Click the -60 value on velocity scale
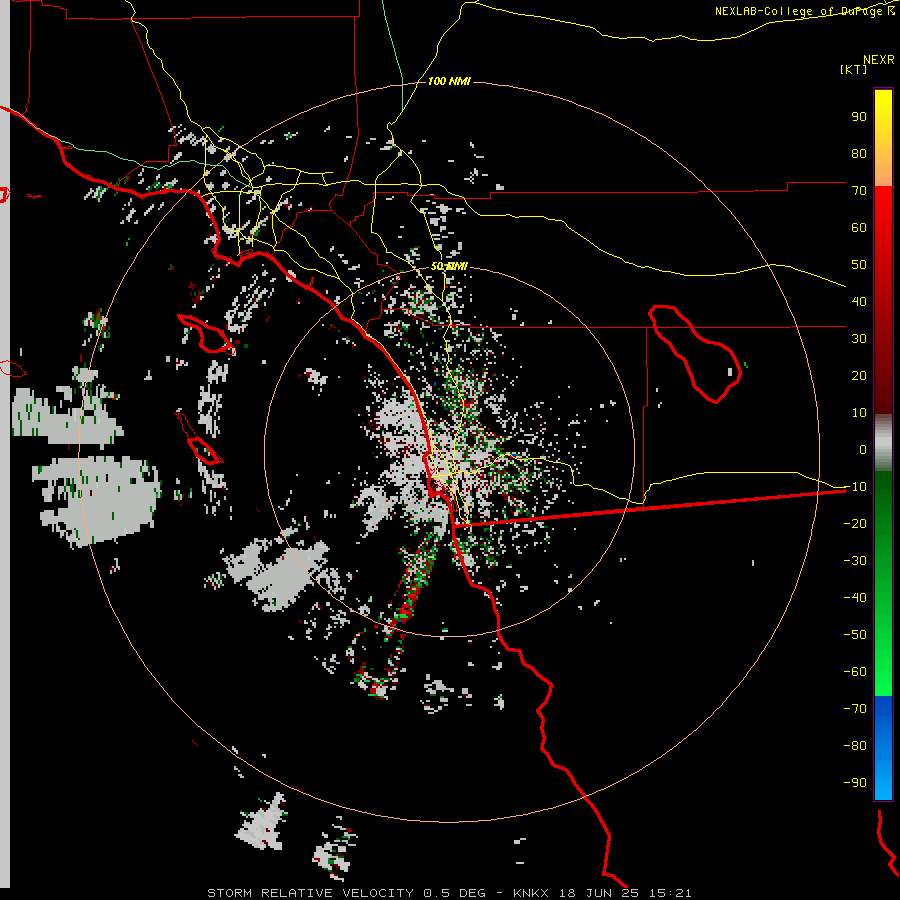 pos(855,672)
